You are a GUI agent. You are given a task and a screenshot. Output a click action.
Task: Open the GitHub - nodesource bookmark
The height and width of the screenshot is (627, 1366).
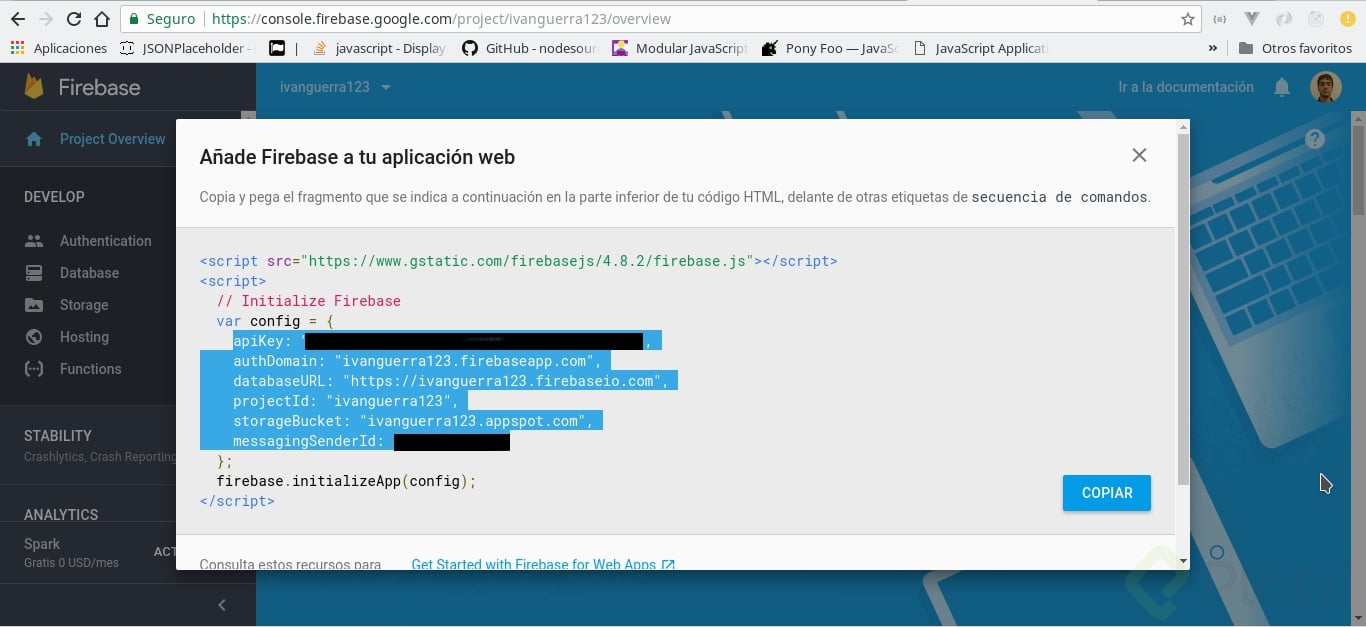pos(529,48)
